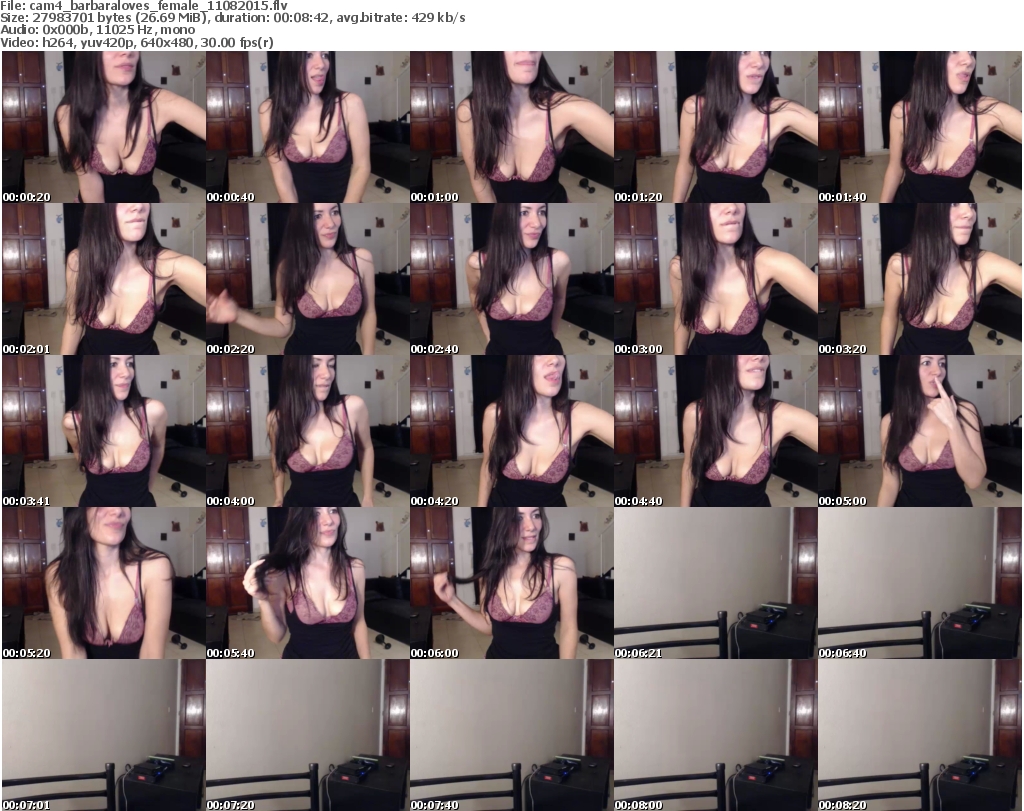Open the frame at 00:07:01

click(x=104, y=735)
